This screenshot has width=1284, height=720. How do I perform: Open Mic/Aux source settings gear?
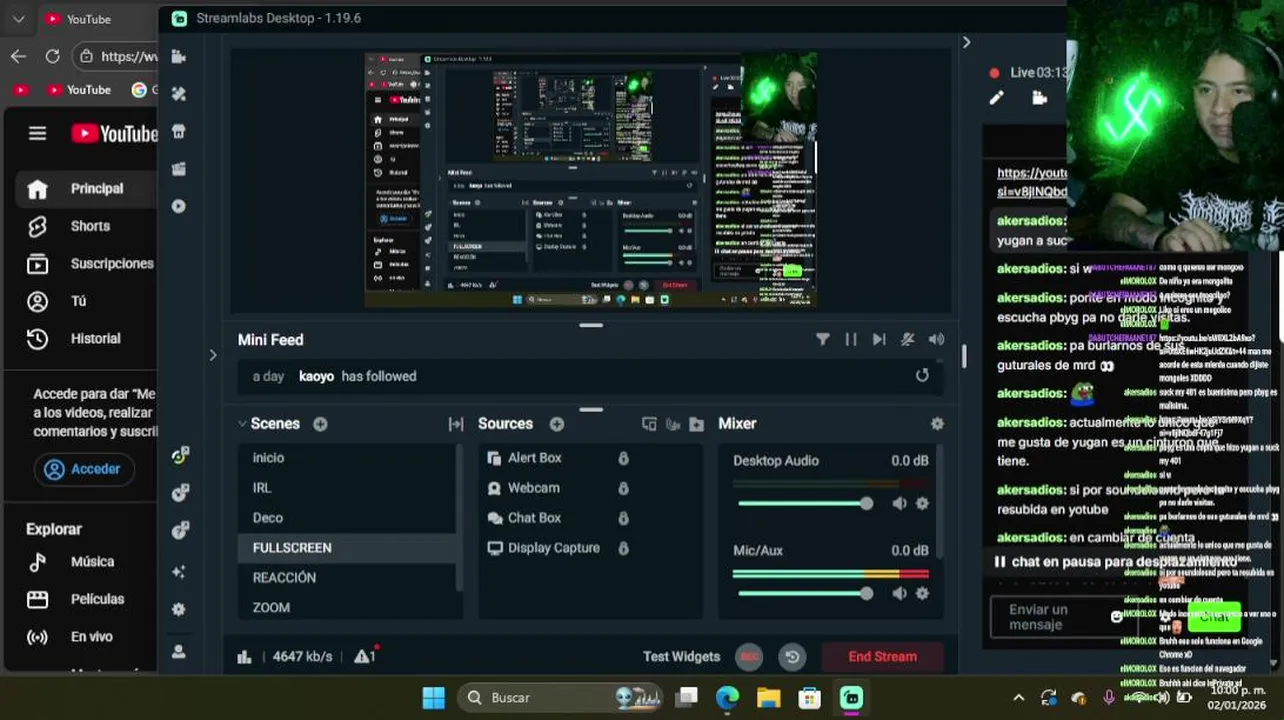[x=922, y=593]
